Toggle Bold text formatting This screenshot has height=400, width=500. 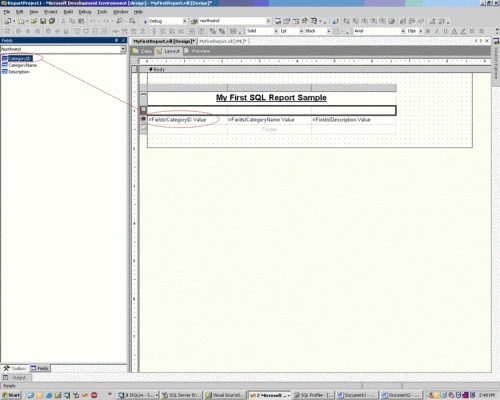click(x=428, y=31)
